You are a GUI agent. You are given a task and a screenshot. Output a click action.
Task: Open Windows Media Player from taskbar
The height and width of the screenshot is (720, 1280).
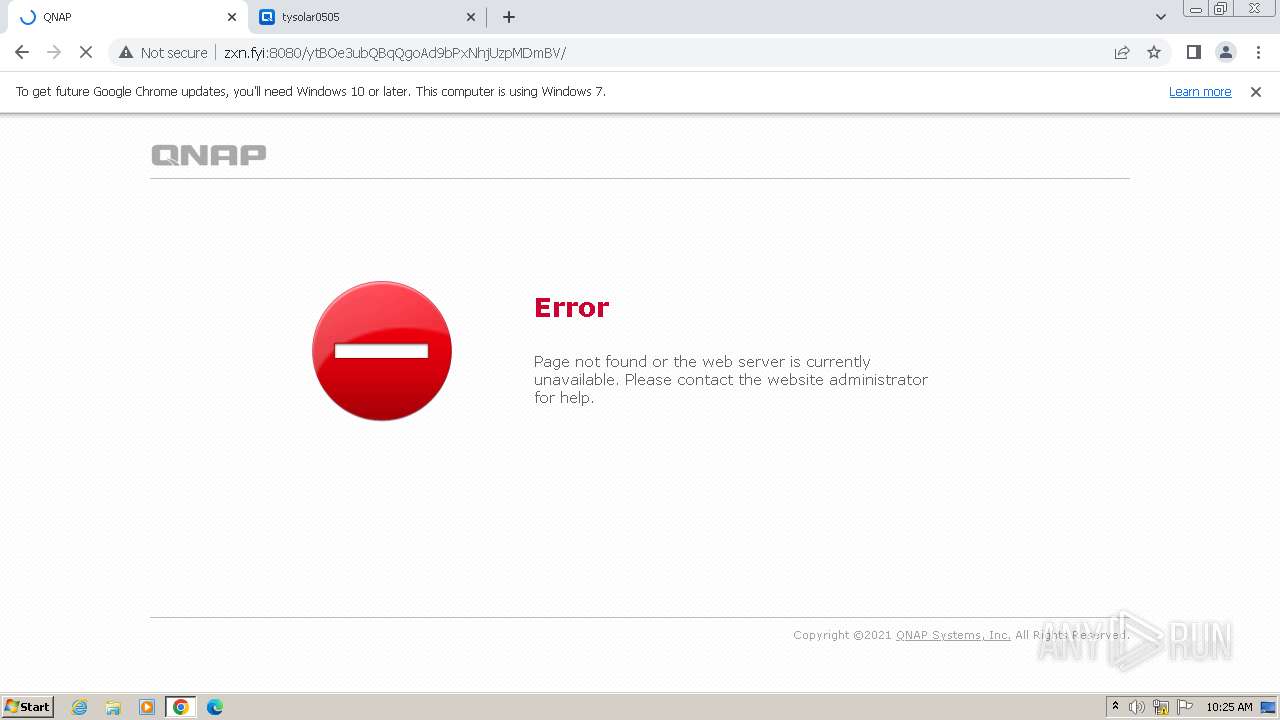click(x=147, y=707)
